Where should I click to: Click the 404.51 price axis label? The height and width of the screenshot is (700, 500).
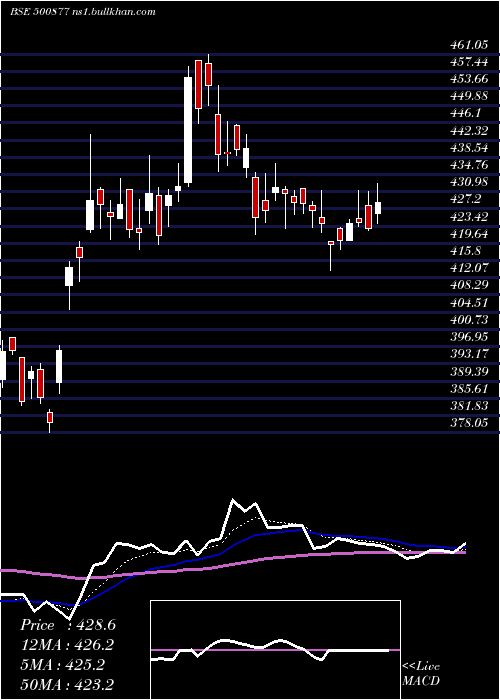tap(468, 303)
